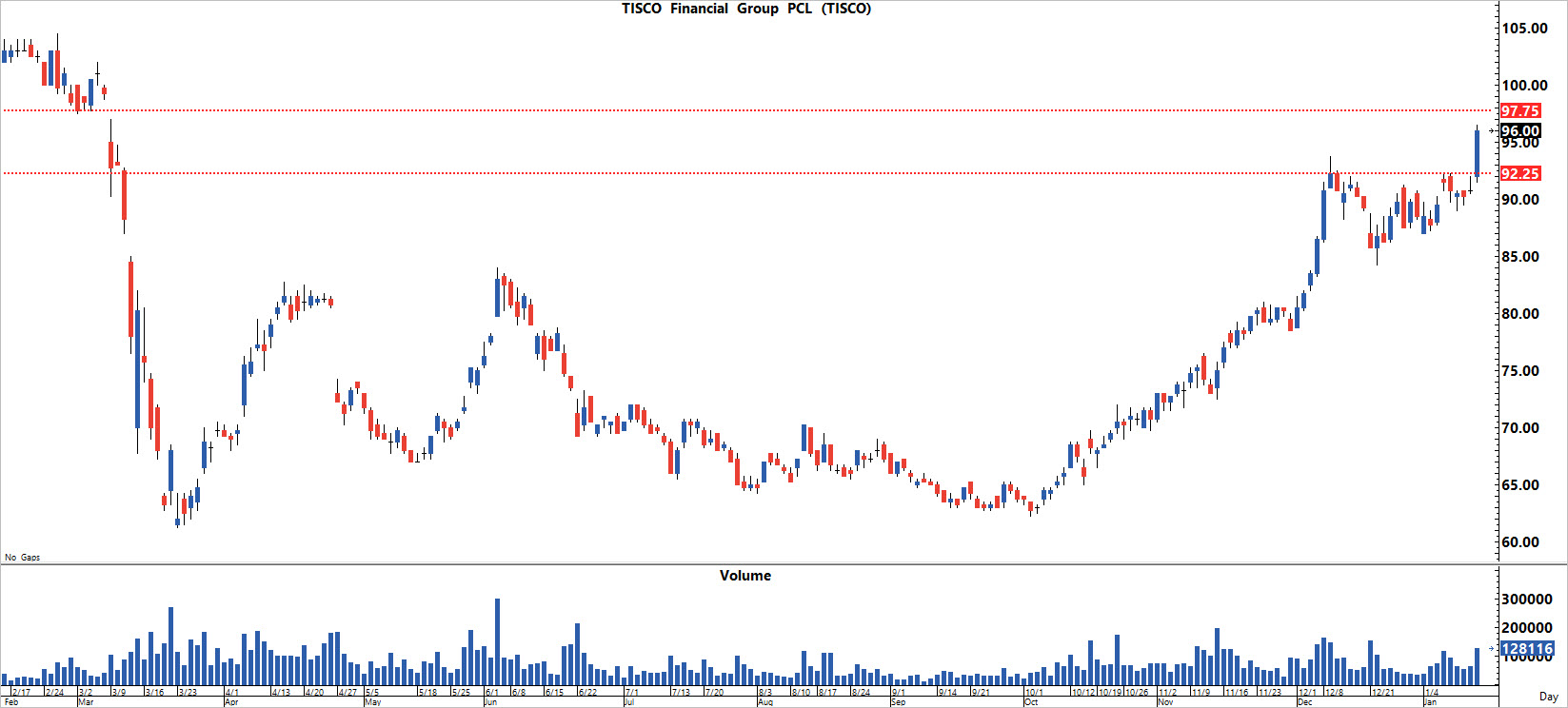Select the 70.00 price axis label
This screenshot has height=708, width=1568.
pos(1520,428)
